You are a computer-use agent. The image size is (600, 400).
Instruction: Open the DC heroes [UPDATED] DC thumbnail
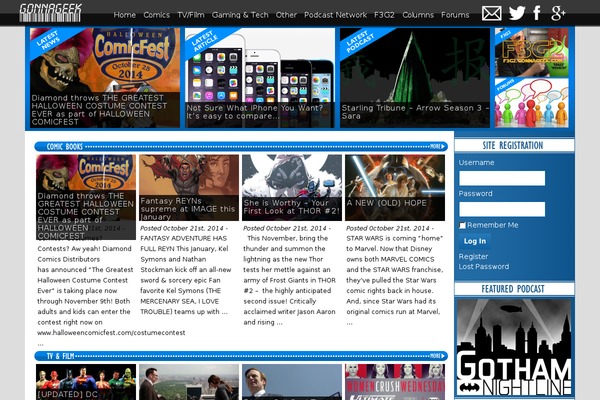point(86,382)
